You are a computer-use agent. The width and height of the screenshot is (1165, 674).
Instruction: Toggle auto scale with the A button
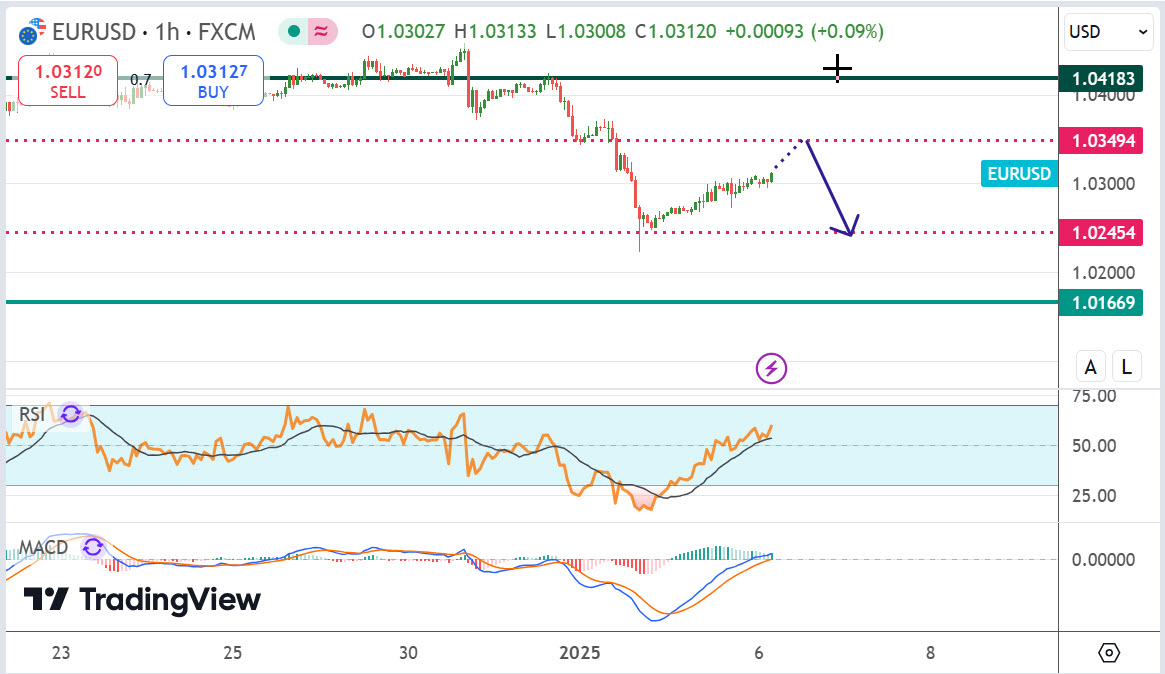1090,367
